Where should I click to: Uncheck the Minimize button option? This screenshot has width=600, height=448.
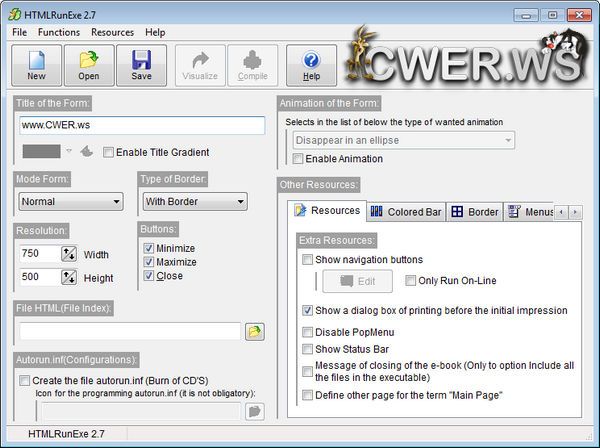[148, 248]
